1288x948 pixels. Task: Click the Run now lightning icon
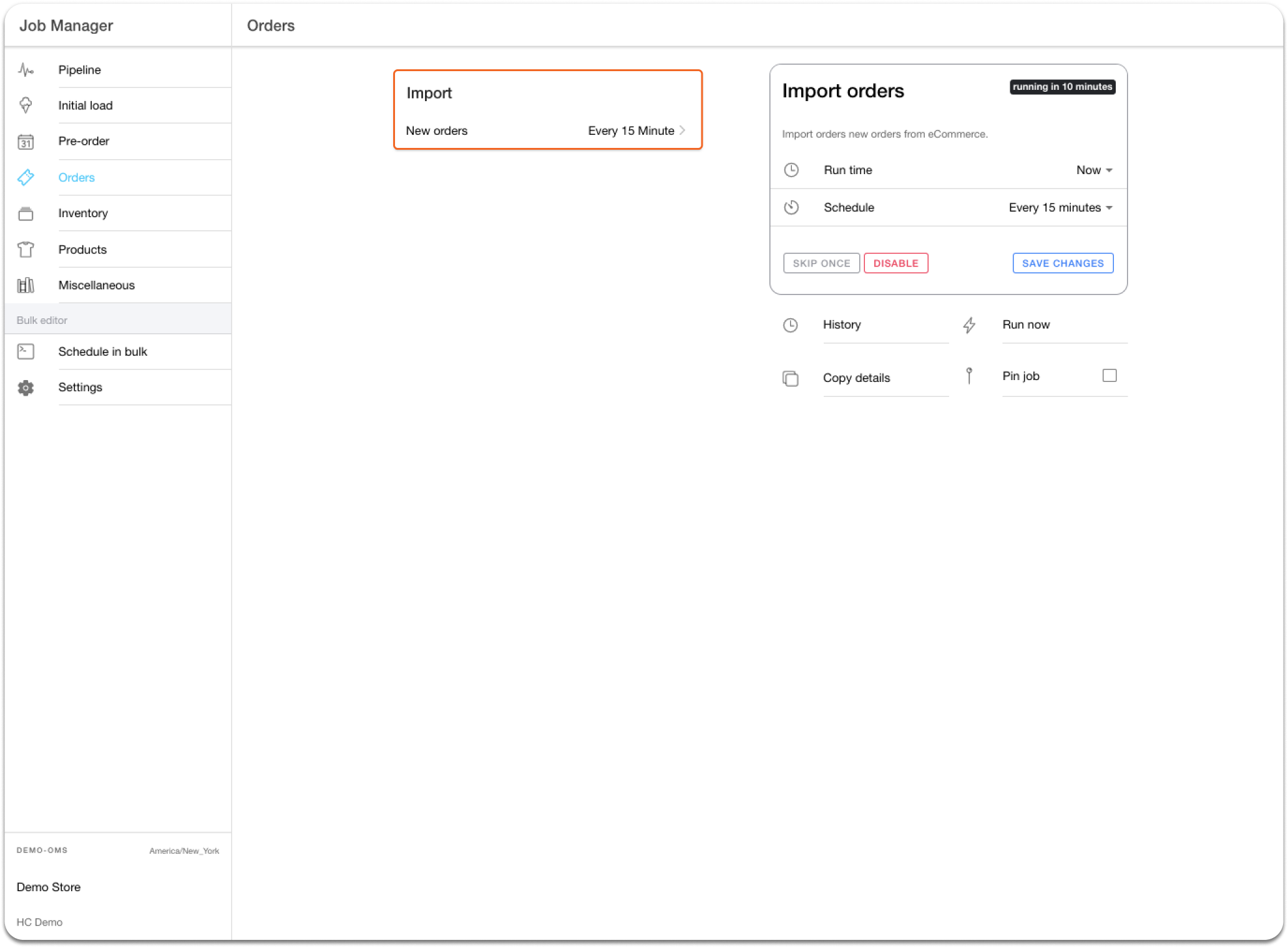click(x=968, y=325)
